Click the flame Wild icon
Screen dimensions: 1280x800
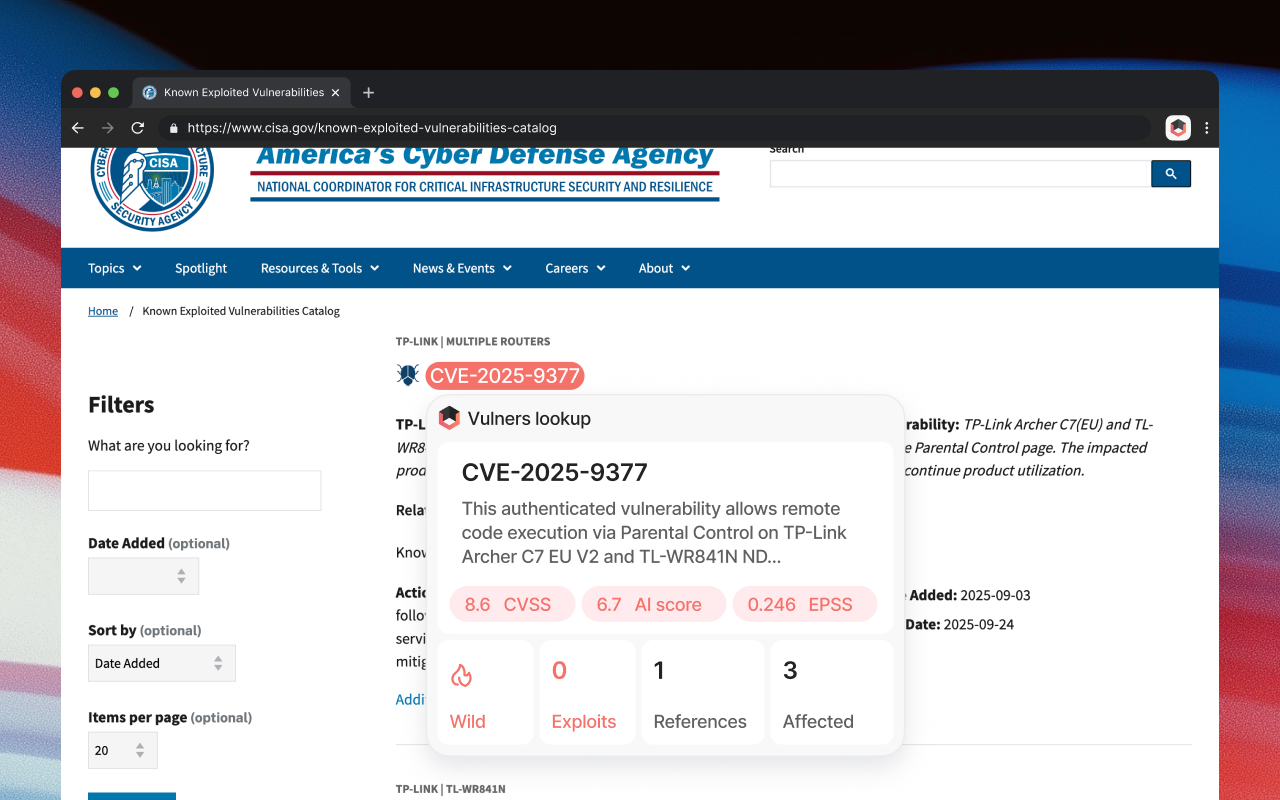pyautogui.click(x=461, y=676)
